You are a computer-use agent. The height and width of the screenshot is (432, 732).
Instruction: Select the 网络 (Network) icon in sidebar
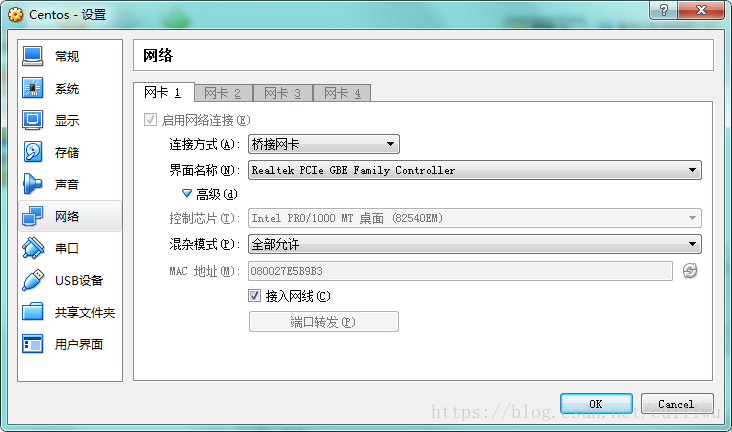click(32, 216)
